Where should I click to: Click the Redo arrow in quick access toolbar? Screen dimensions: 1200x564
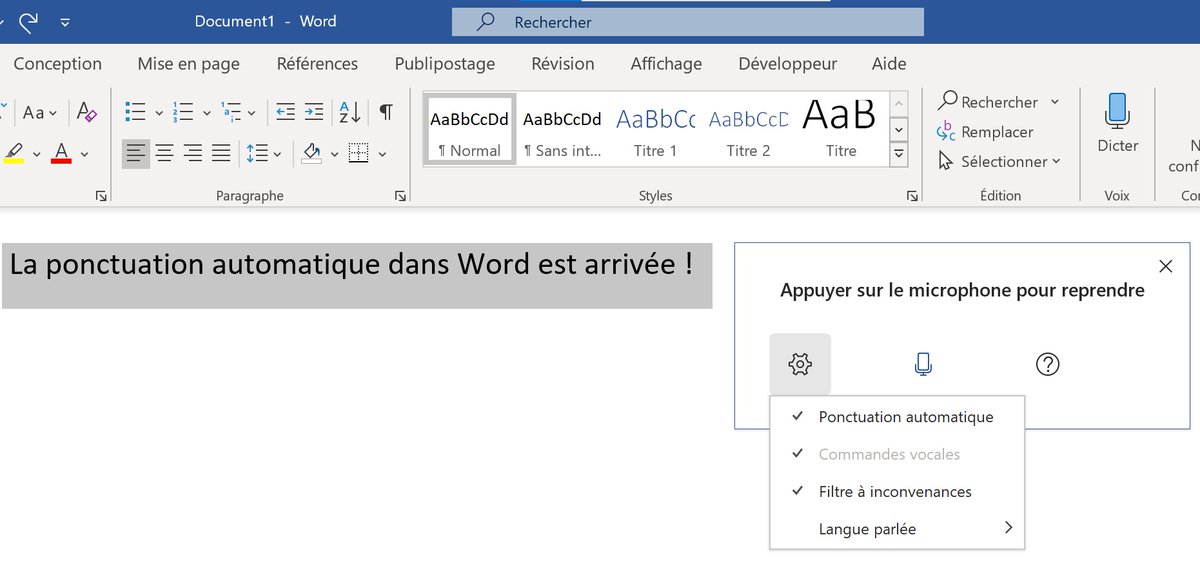pos(28,20)
